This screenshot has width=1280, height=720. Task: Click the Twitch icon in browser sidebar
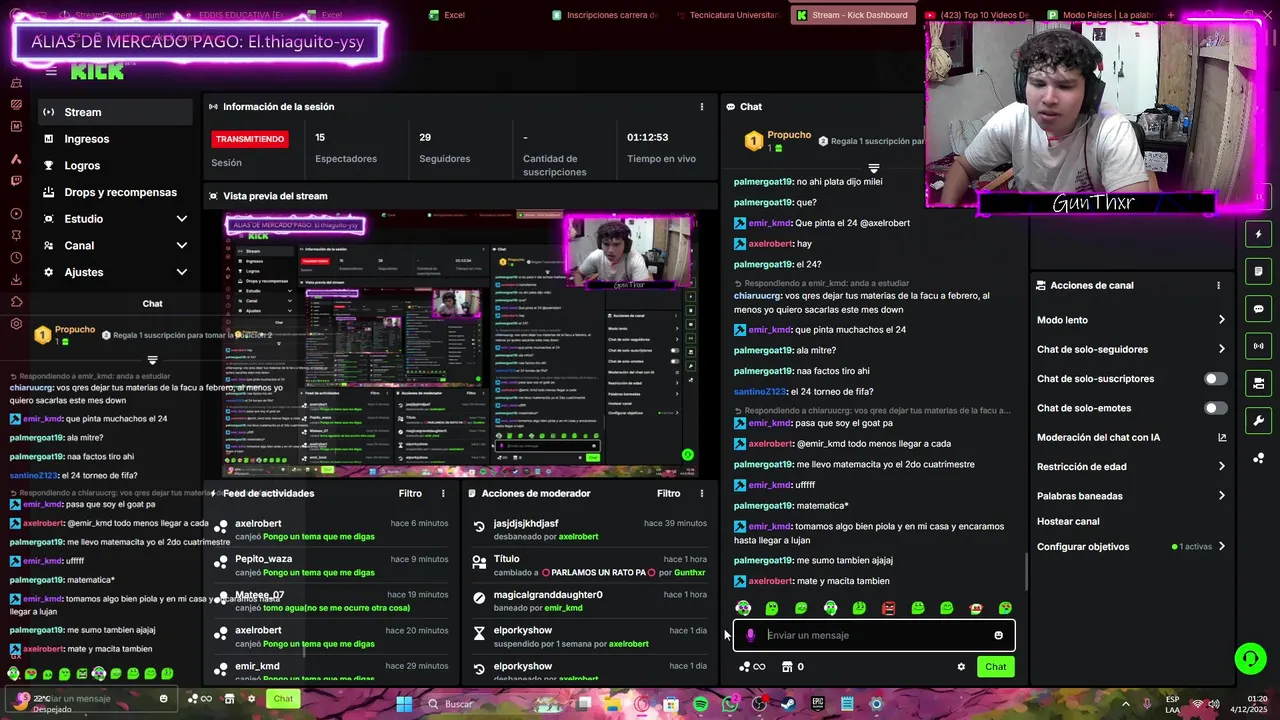pyautogui.click(x=16, y=181)
